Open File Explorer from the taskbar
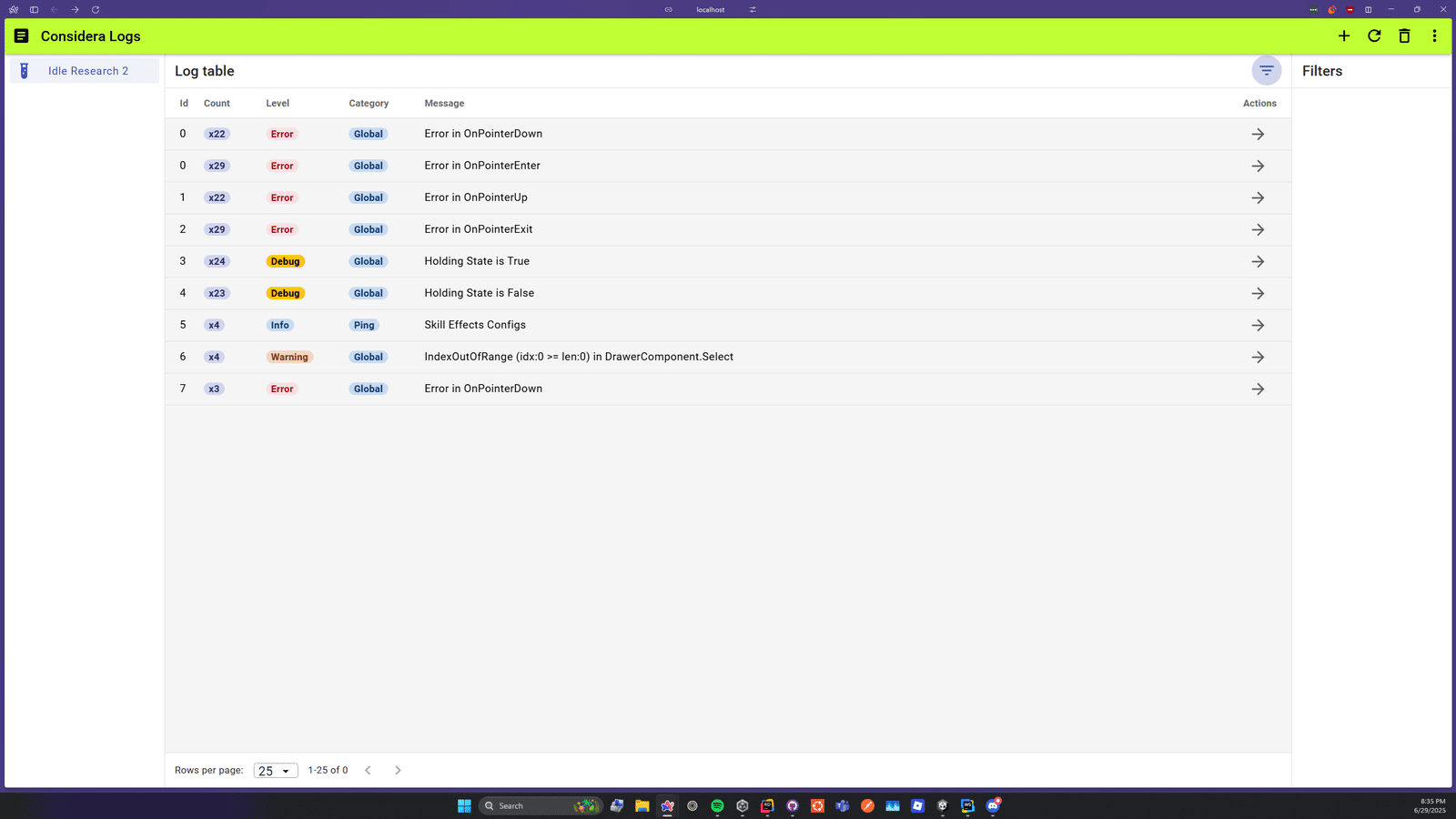1456x819 pixels. pyautogui.click(x=642, y=805)
